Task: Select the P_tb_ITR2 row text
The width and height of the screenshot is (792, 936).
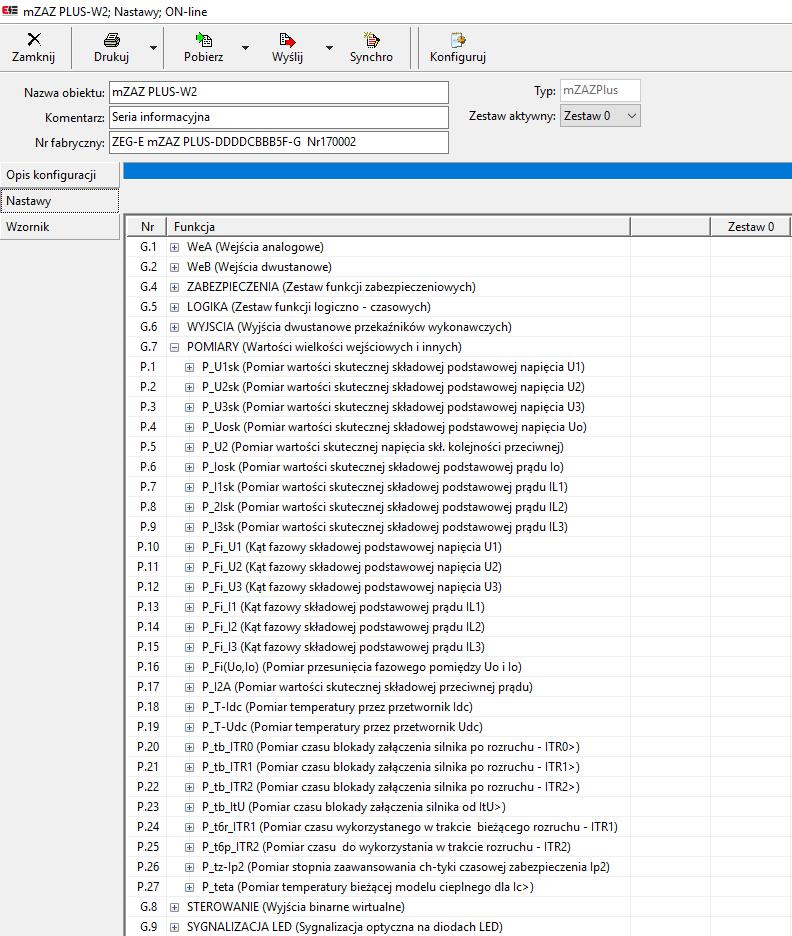Action: point(391,787)
